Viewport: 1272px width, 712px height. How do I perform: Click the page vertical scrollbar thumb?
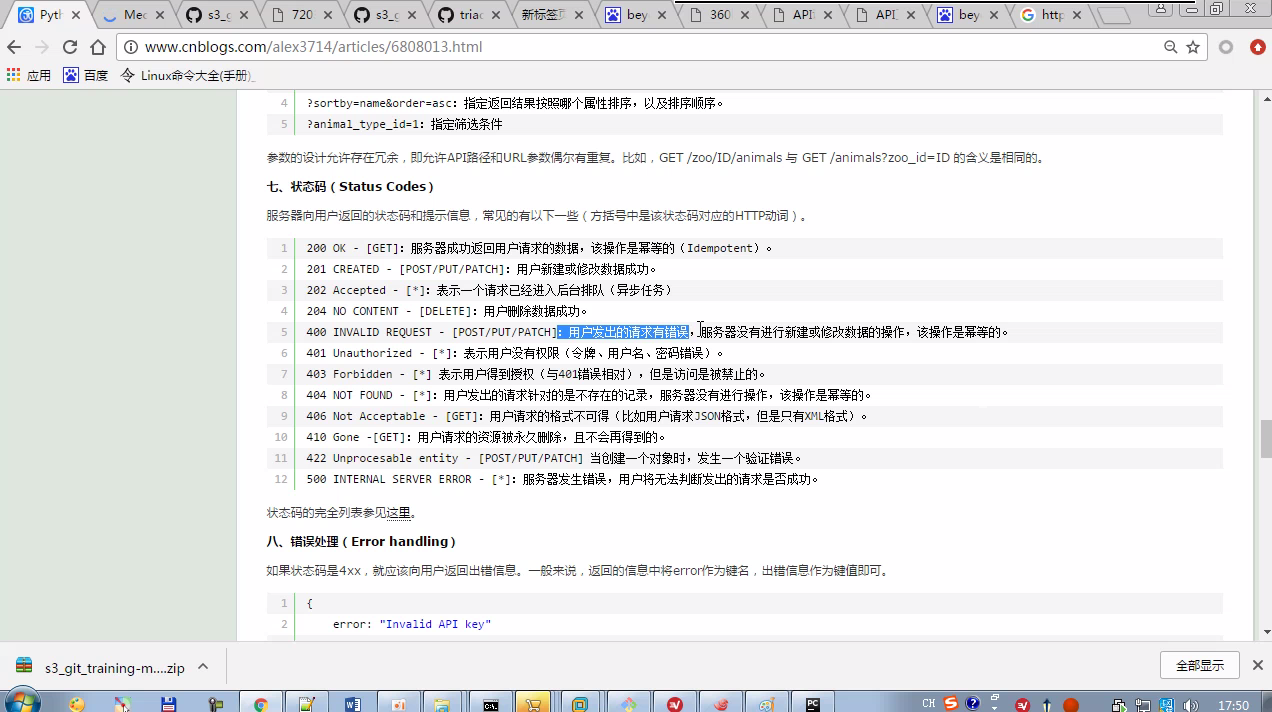[x=1265, y=438]
